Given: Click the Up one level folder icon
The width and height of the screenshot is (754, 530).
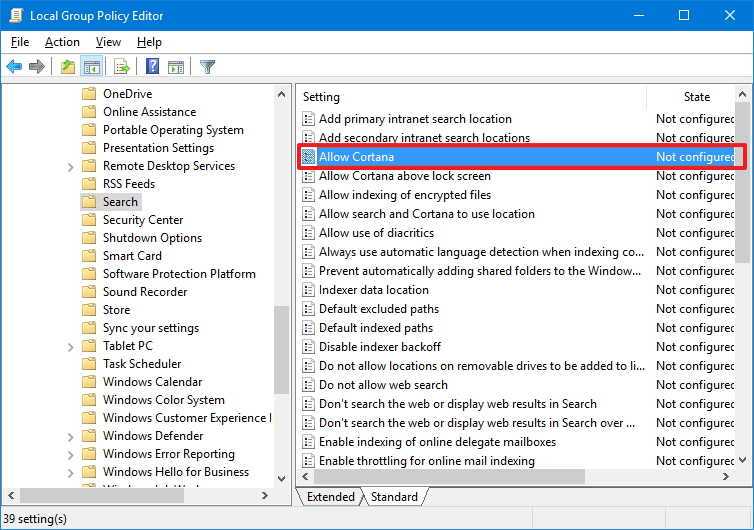Looking at the screenshot, I should 67,67.
